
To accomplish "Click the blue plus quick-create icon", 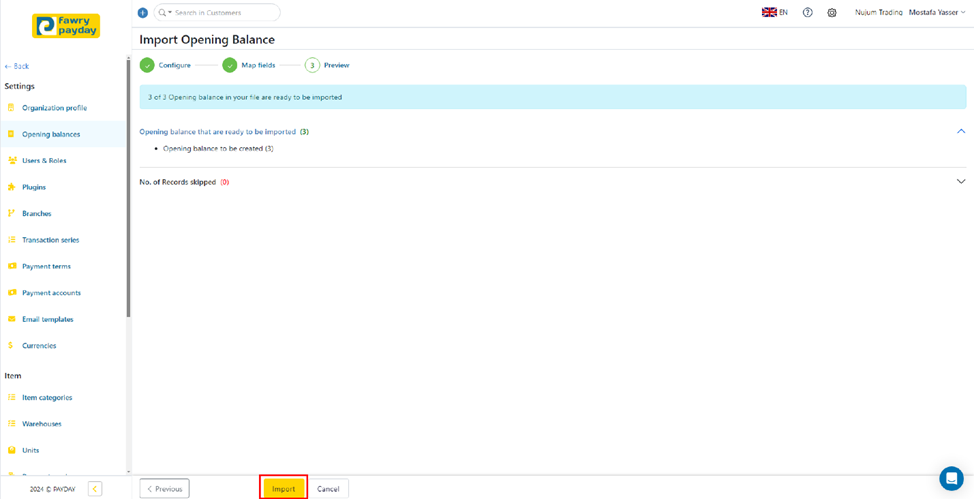I will point(142,13).
